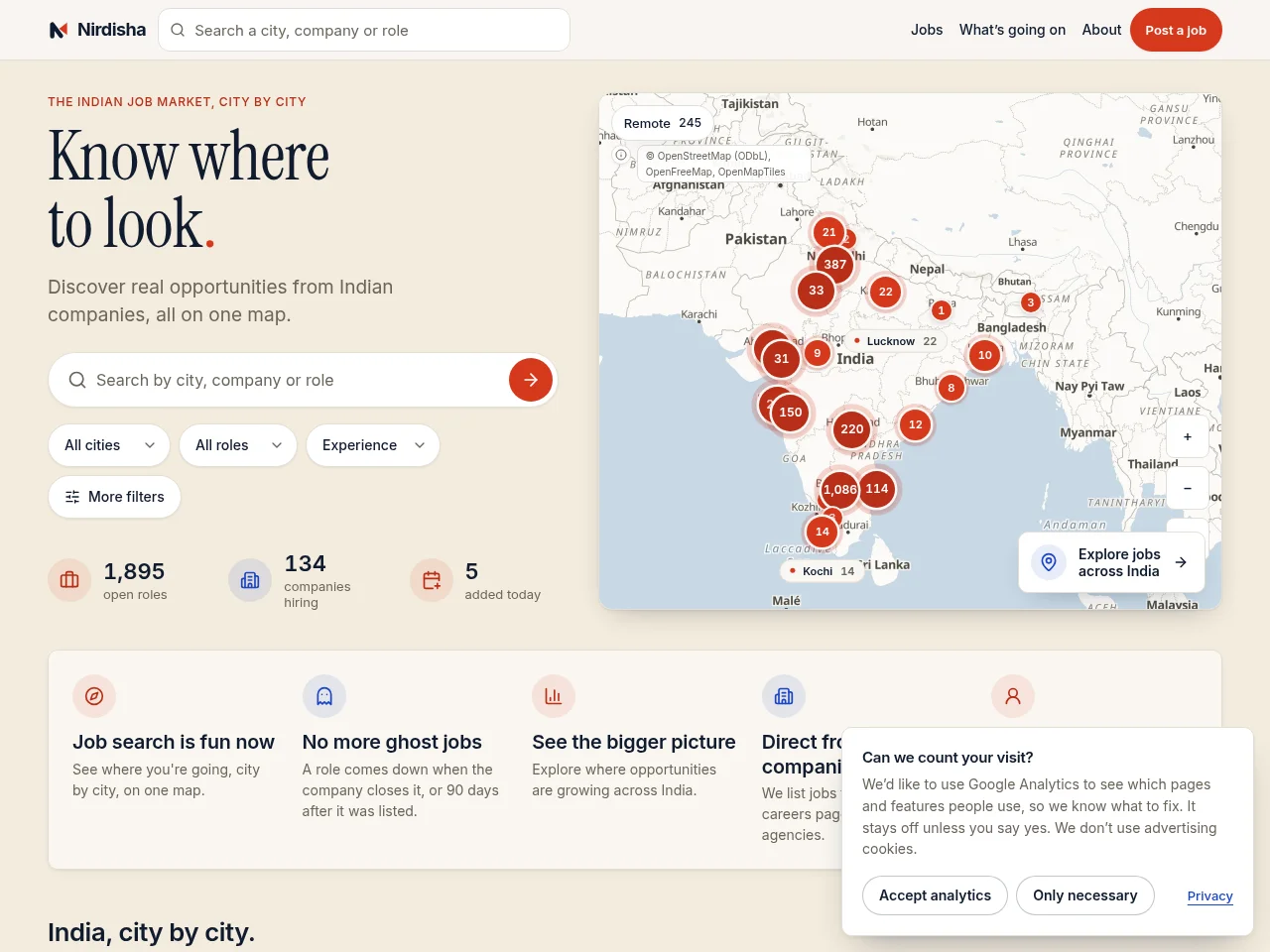Select the Lucknow 22 map label
Viewport: 1270px width, 952px height.
895,341
